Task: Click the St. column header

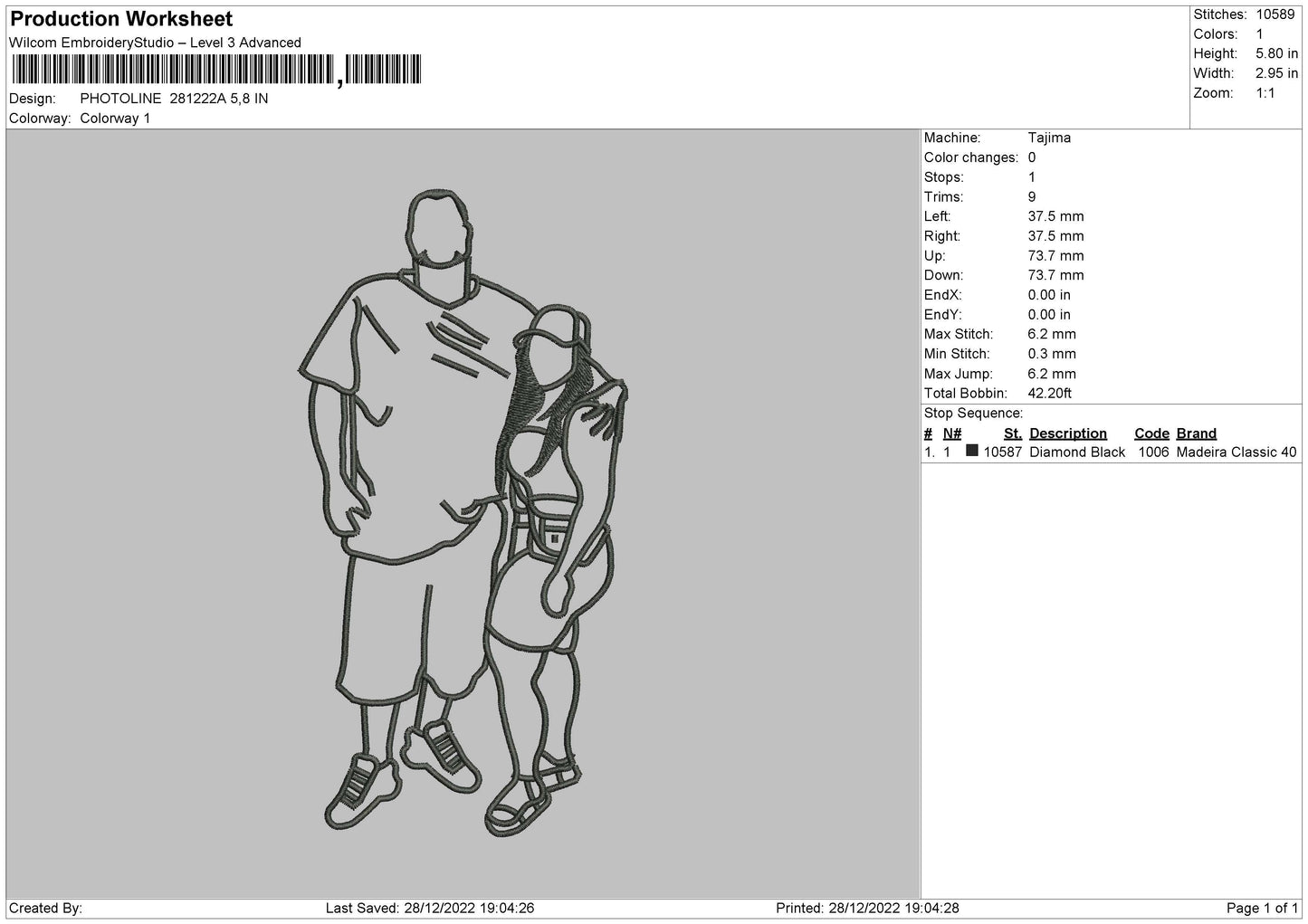Action: point(1013,433)
